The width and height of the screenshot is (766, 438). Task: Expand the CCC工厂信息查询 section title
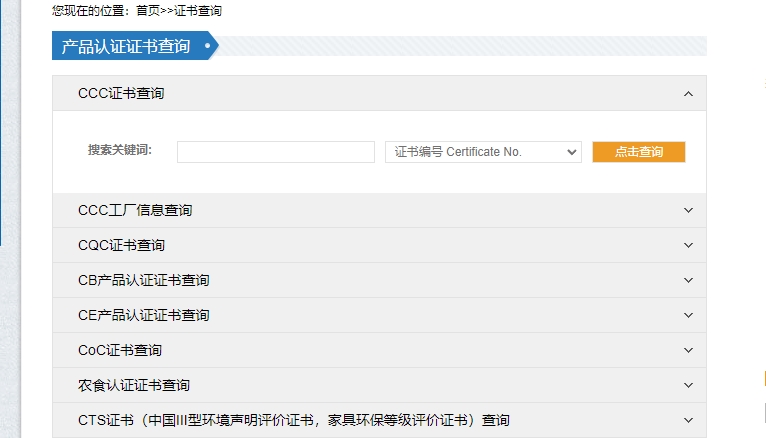coord(135,211)
